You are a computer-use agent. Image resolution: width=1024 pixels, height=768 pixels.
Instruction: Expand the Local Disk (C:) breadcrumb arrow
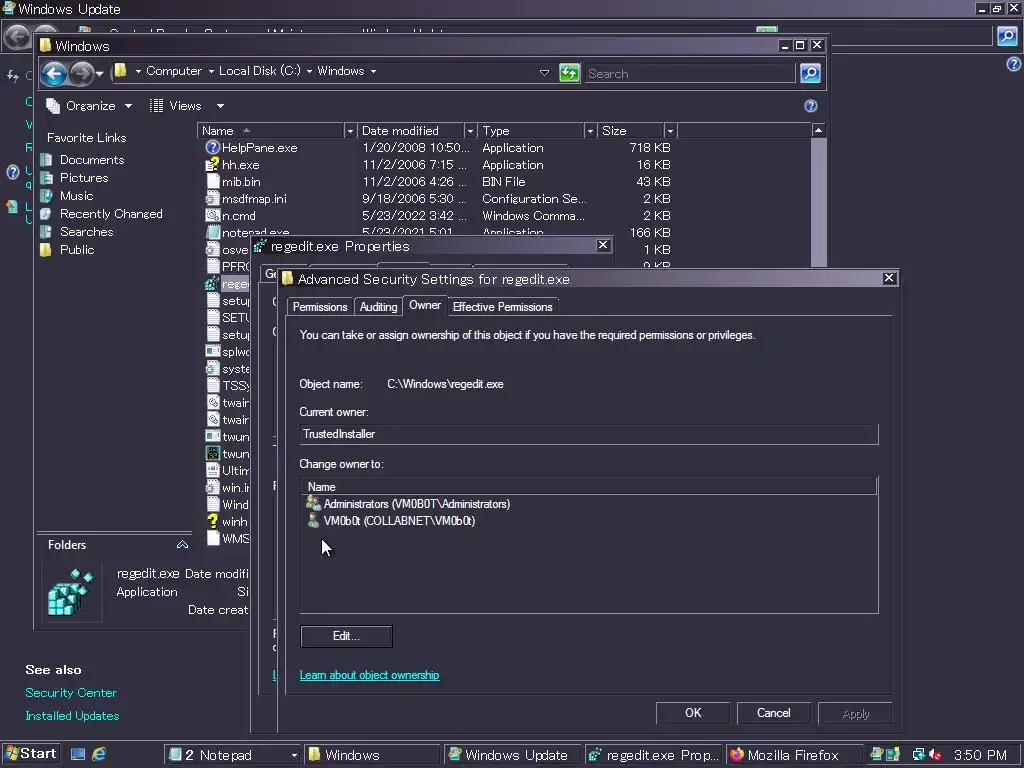[x=309, y=71]
